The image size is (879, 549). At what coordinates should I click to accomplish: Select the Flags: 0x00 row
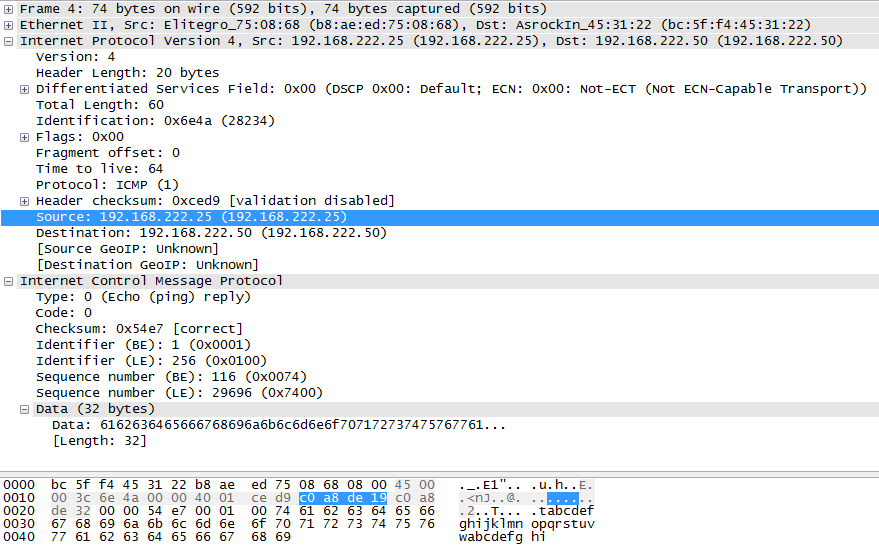pos(80,137)
